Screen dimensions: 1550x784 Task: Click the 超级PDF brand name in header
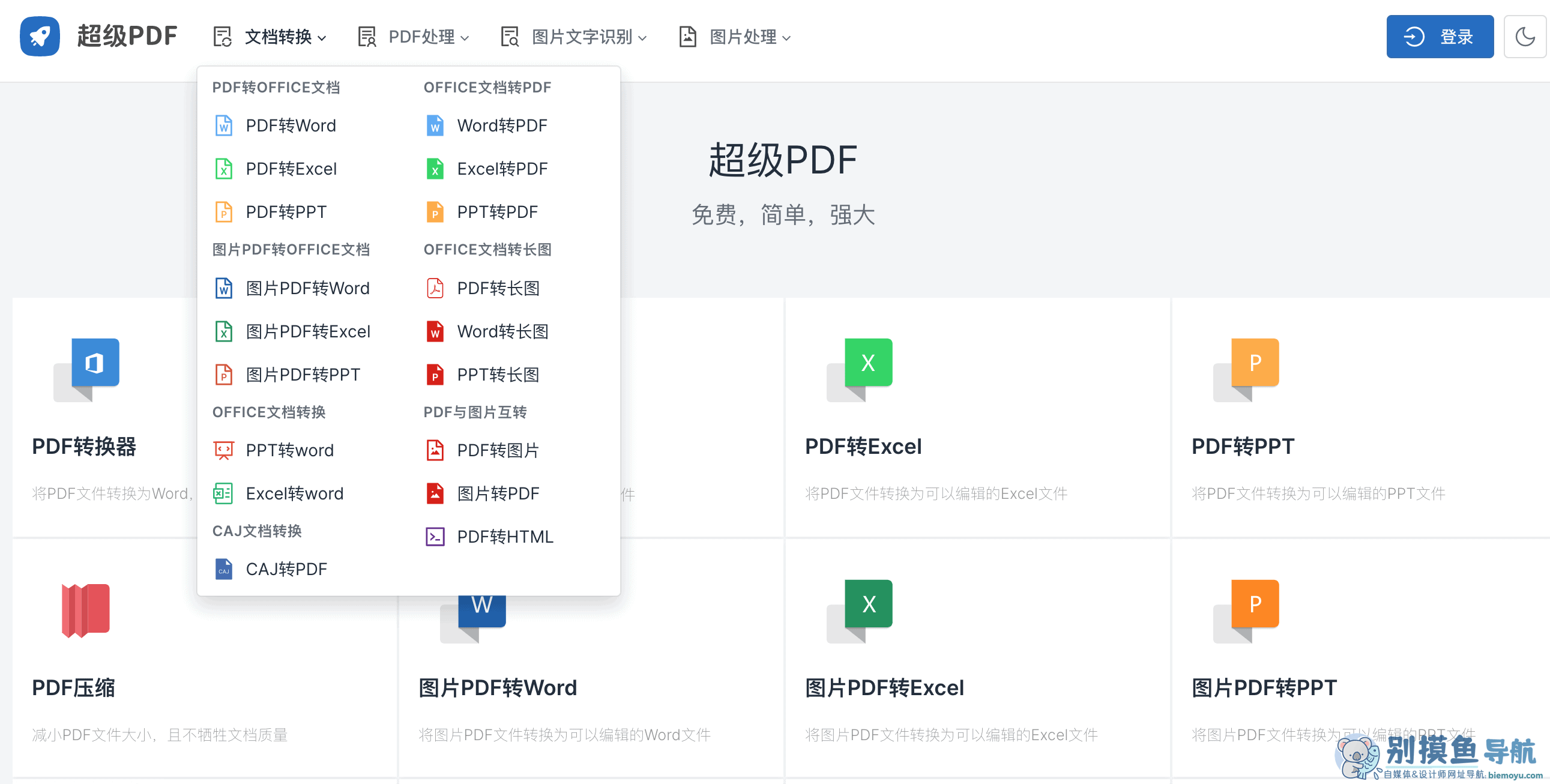tap(127, 36)
